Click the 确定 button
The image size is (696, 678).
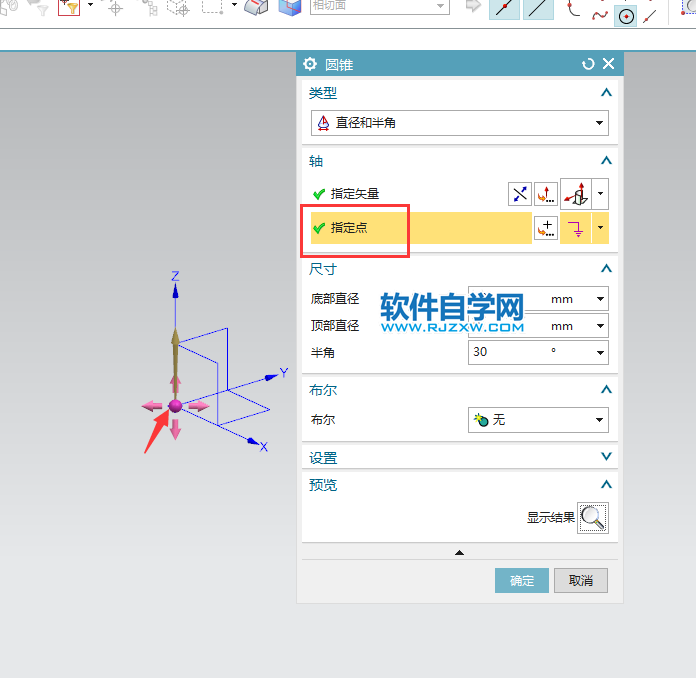pyautogui.click(x=522, y=580)
